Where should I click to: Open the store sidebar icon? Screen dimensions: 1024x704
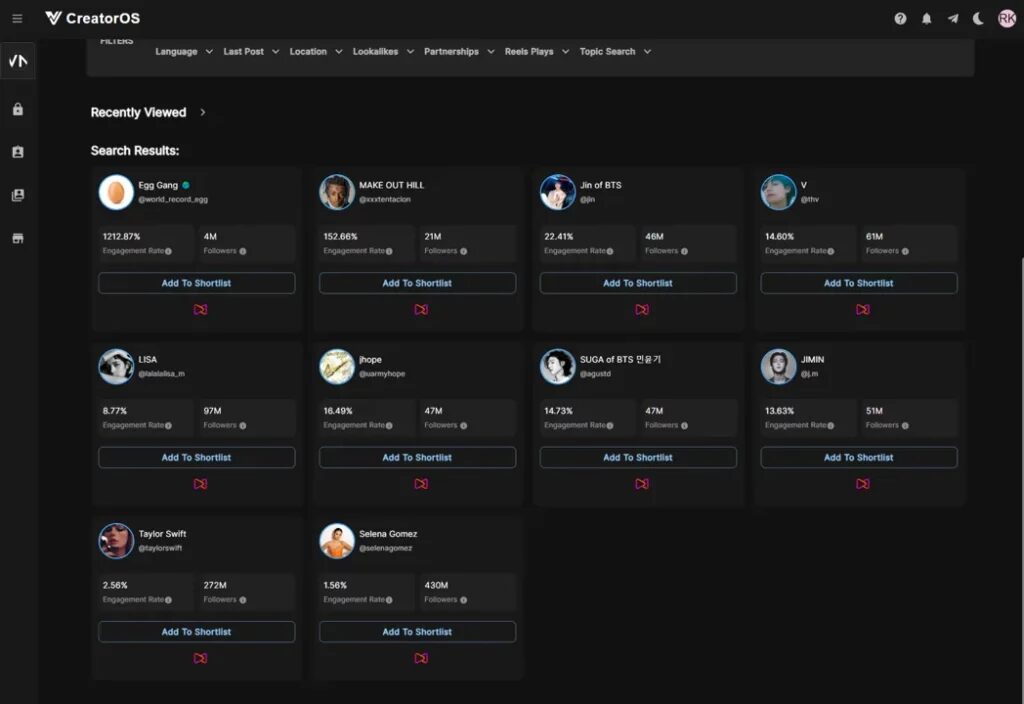[x=18, y=238]
